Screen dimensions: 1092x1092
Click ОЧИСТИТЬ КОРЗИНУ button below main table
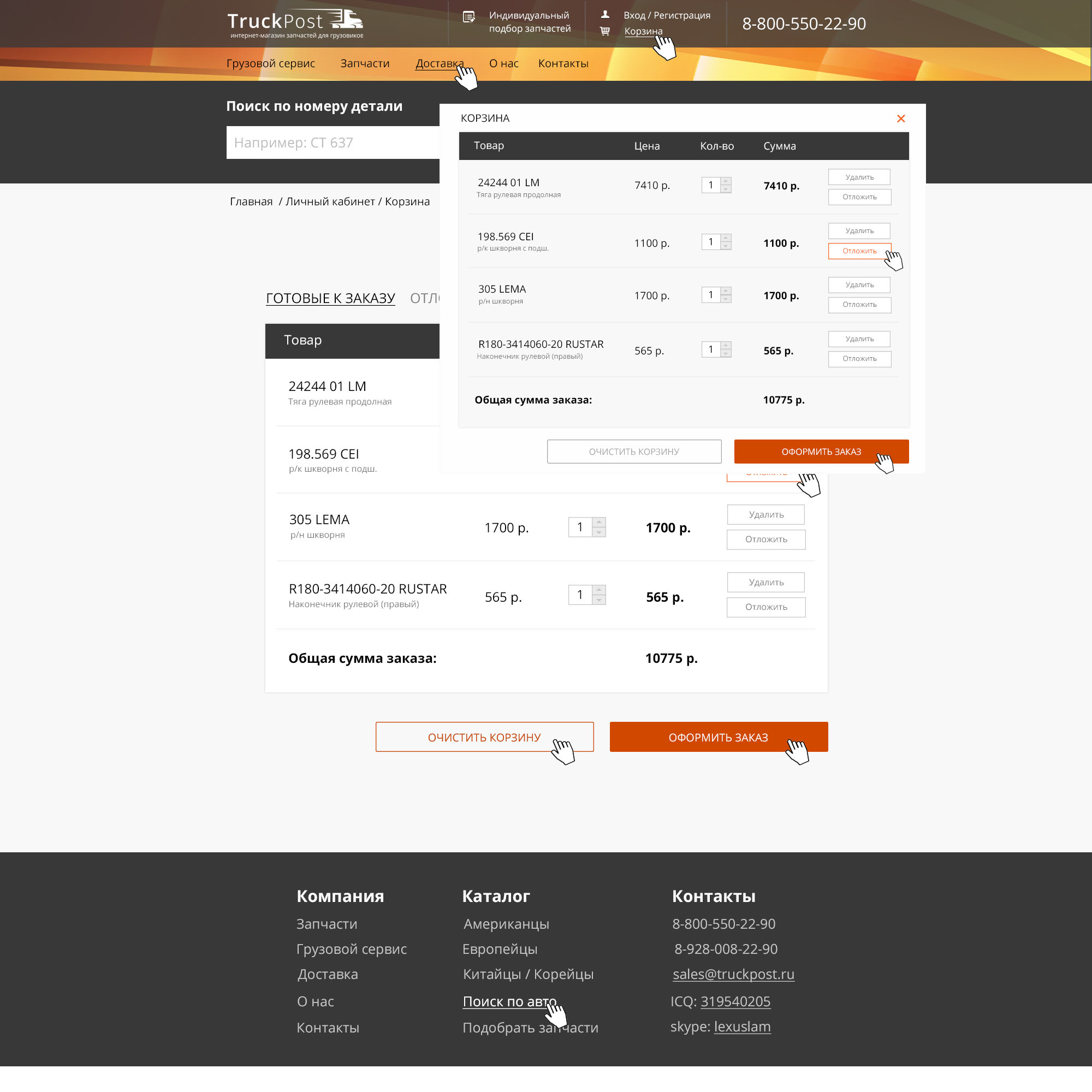click(484, 737)
